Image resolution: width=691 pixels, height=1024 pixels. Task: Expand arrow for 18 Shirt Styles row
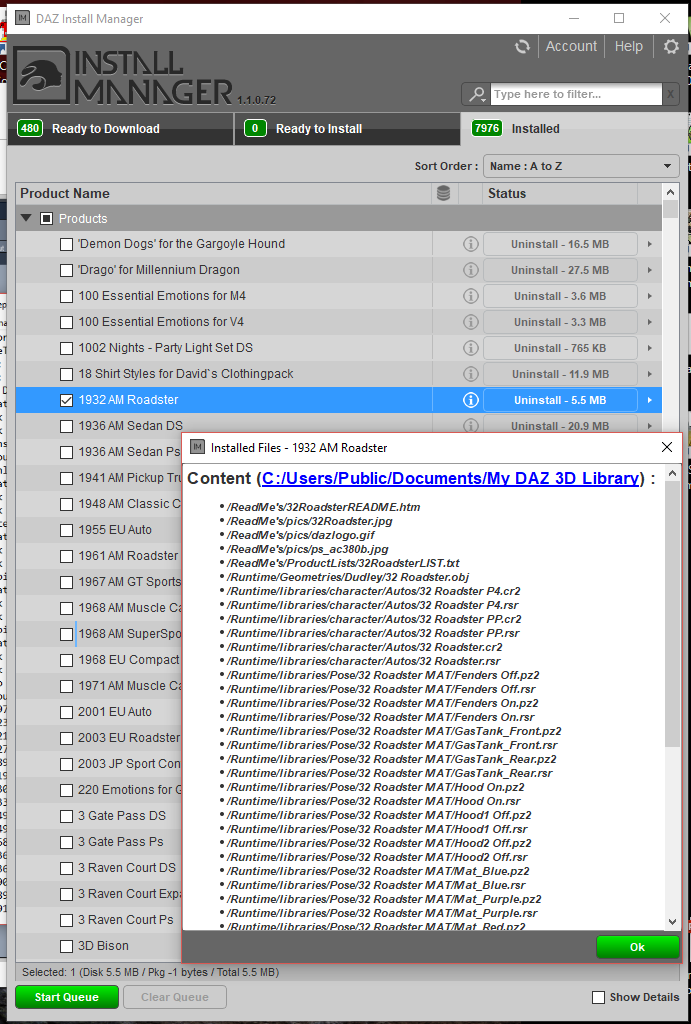coord(649,374)
